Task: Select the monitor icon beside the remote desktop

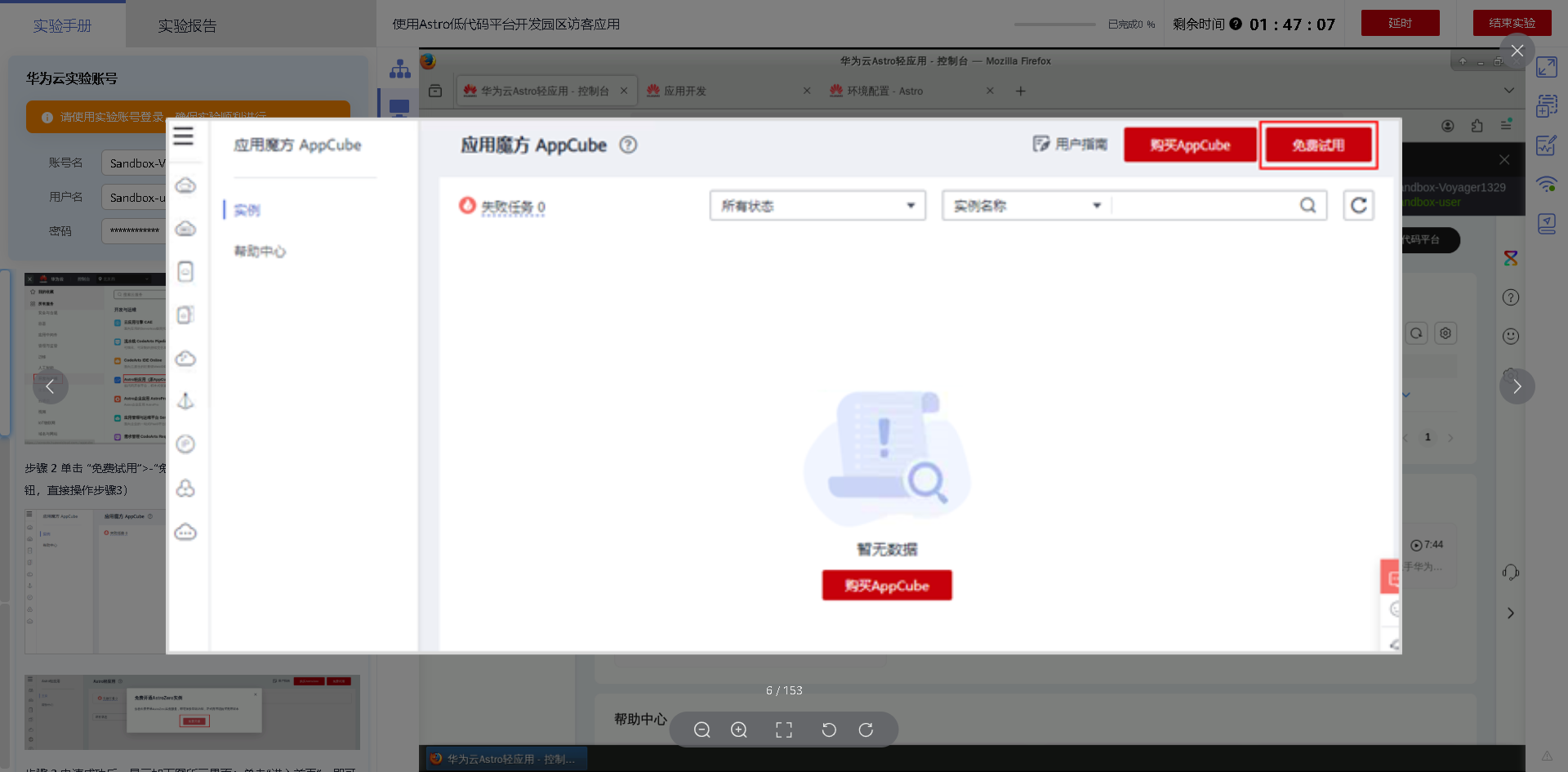Action: 400,107
